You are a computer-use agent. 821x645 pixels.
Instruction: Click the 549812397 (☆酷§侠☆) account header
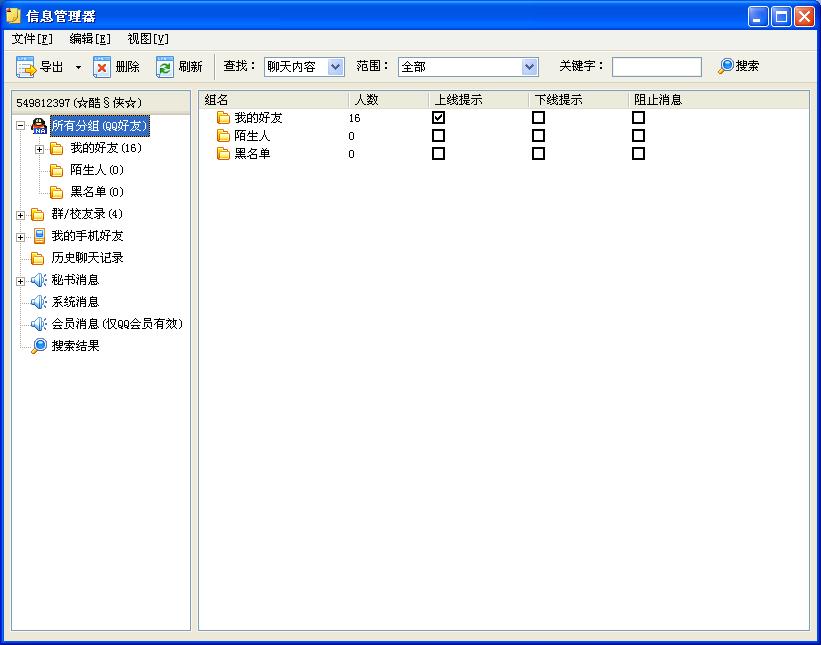(101, 102)
